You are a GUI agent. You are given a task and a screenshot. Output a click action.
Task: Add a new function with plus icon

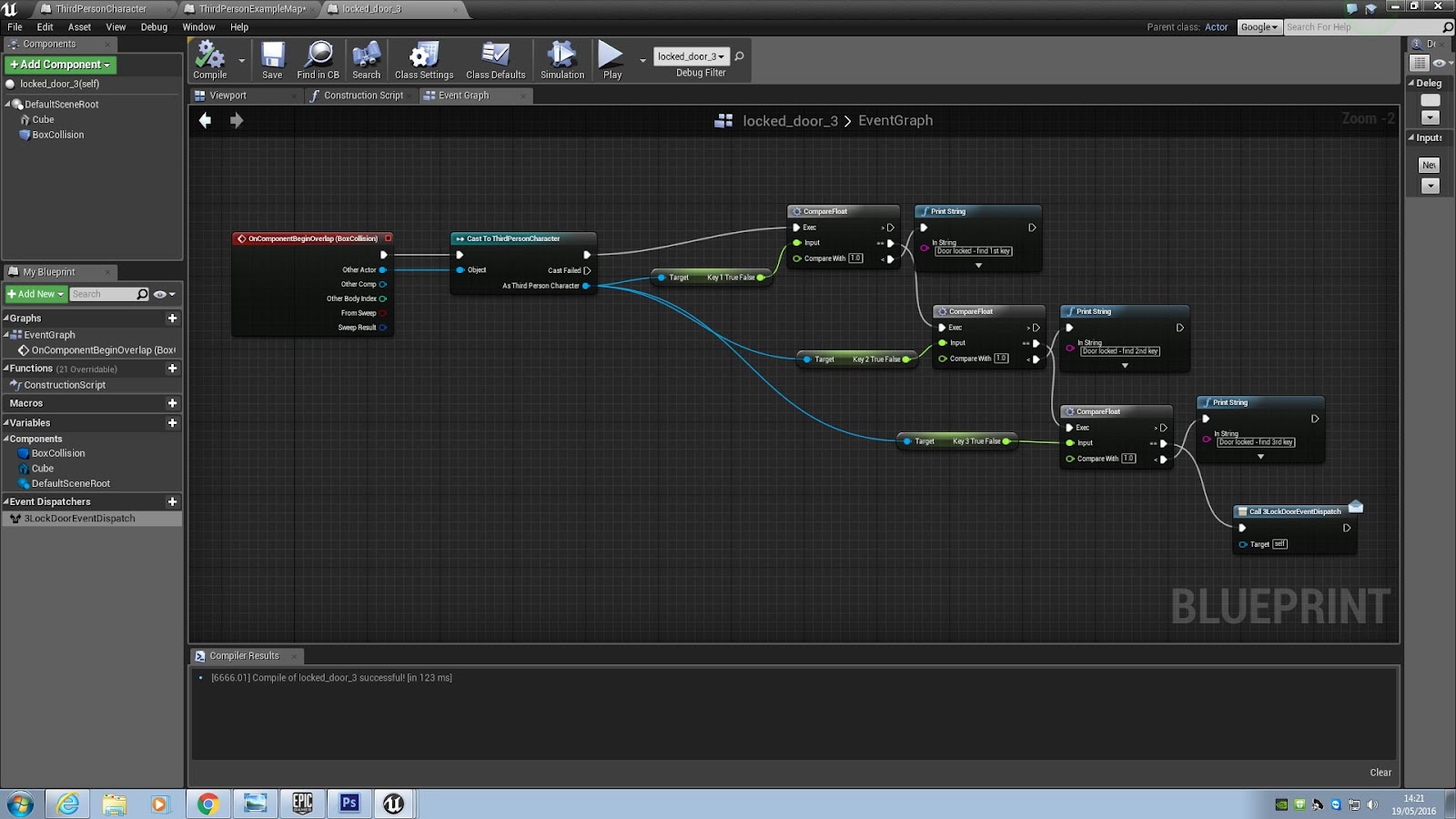coord(172,369)
